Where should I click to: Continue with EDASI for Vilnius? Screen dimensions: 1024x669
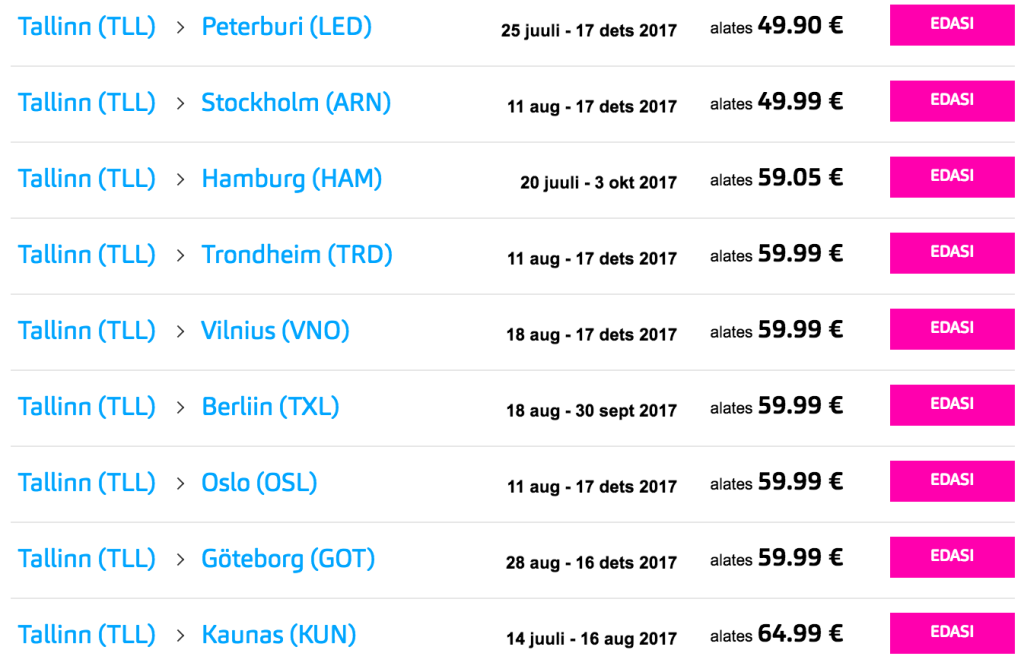(951, 329)
